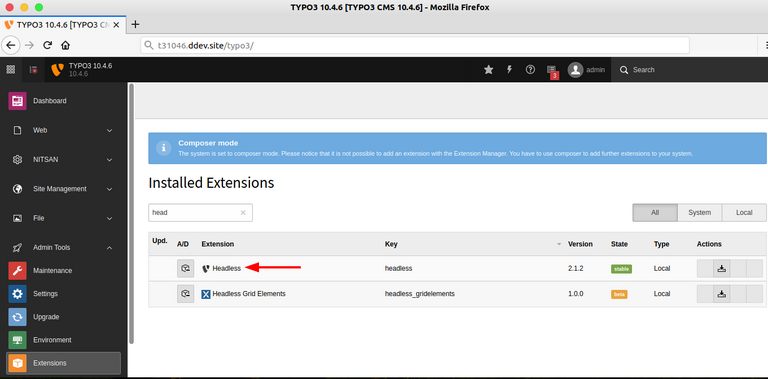Viewport: 768px width, 379px height.
Task: Click the Firefox address bar
Action: click(x=415, y=46)
